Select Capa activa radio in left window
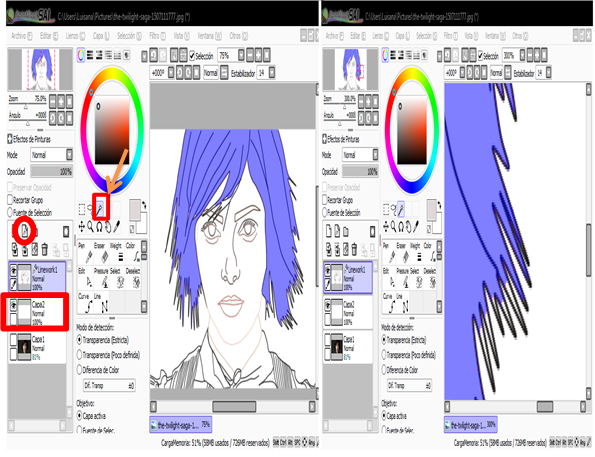 tap(79, 416)
